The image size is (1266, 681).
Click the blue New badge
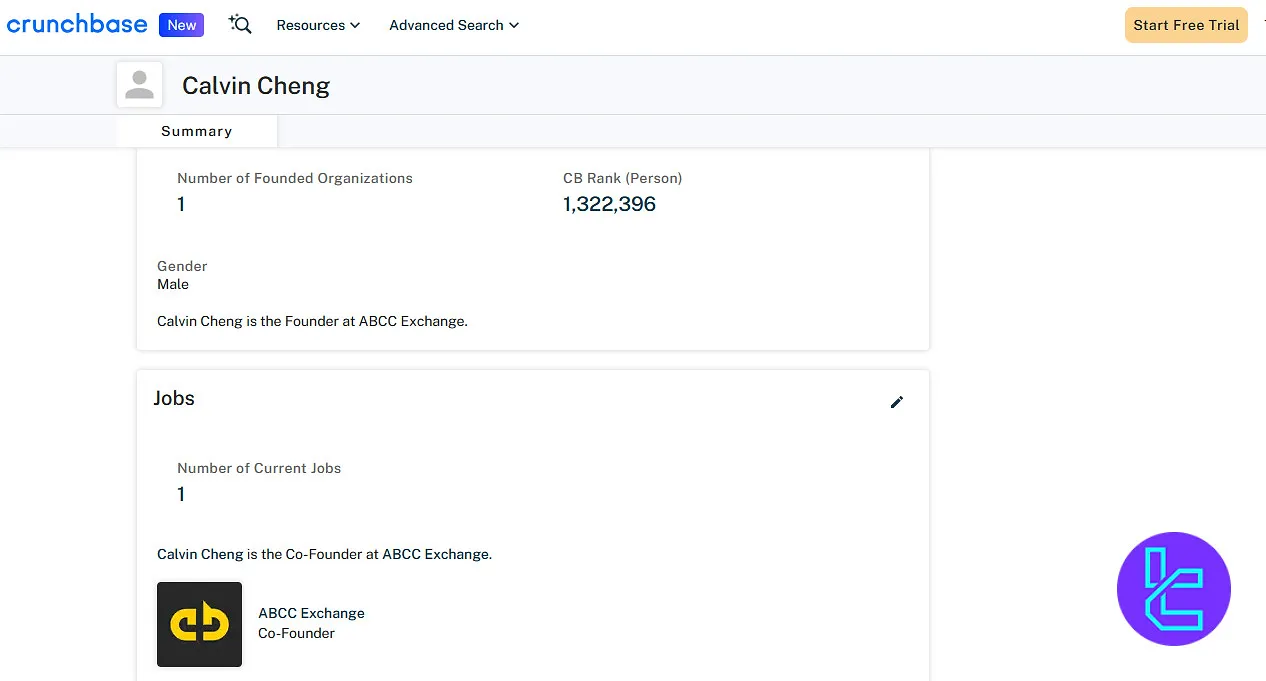(x=181, y=25)
